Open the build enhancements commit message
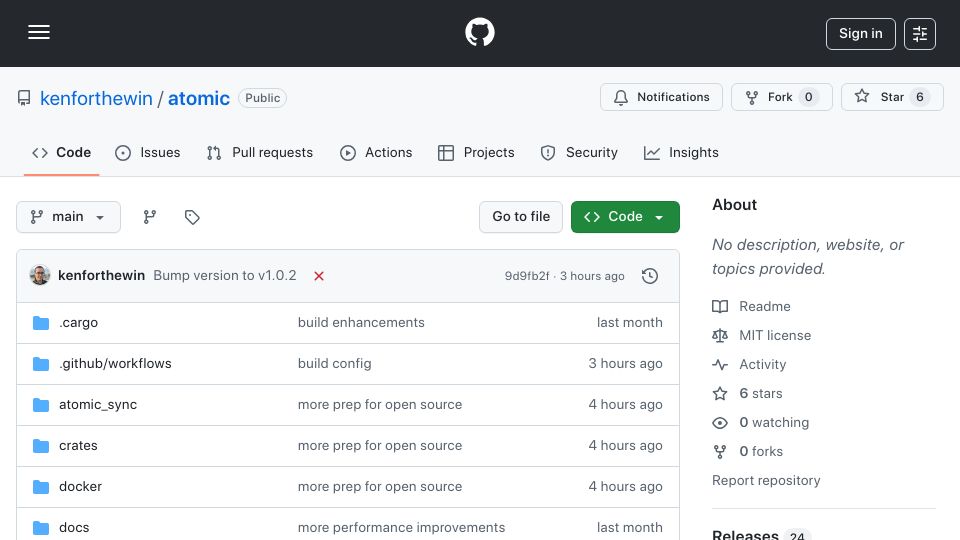 pos(361,323)
